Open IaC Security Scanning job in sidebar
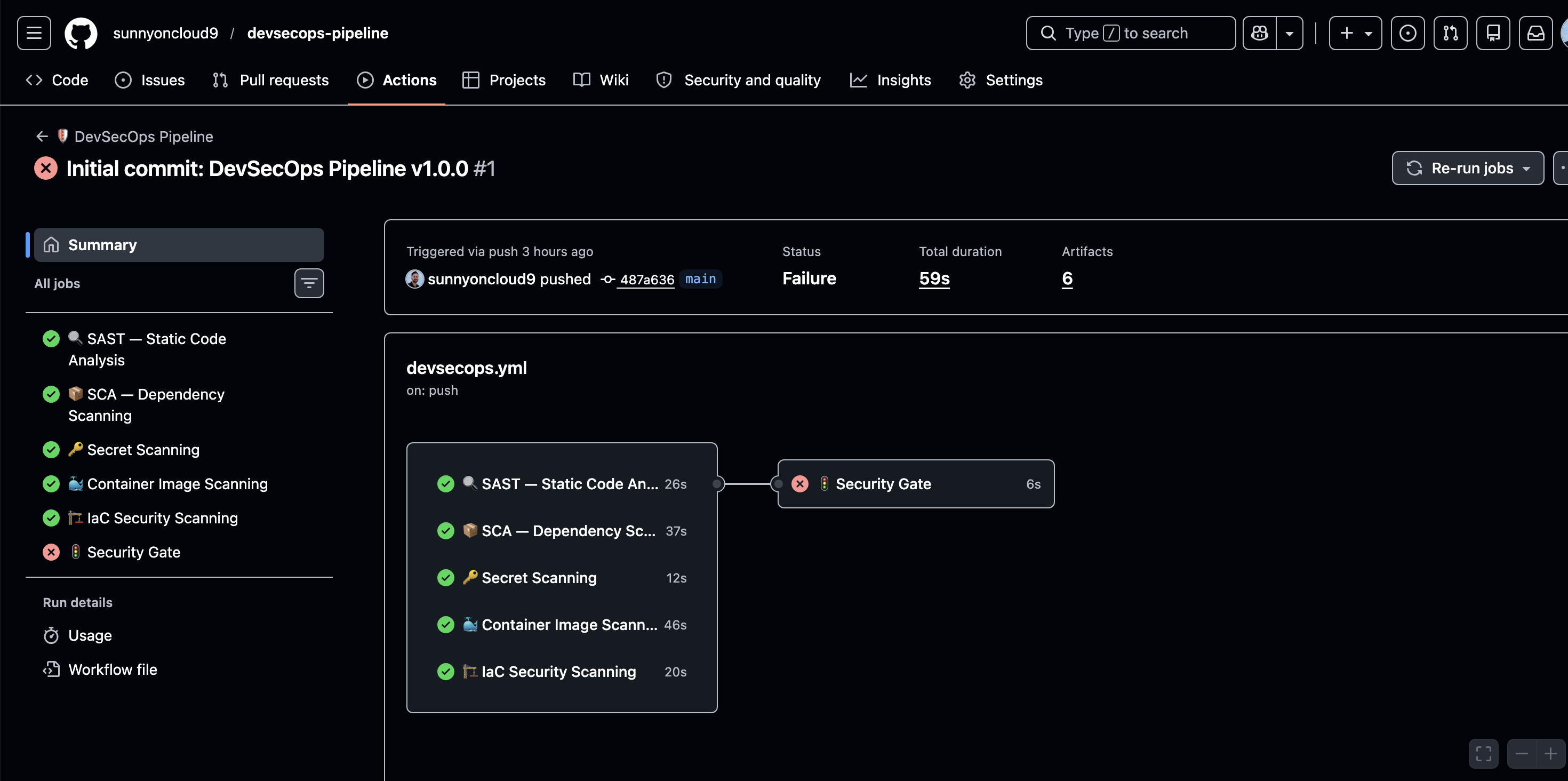Image resolution: width=1568 pixels, height=781 pixels. click(179, 518)
